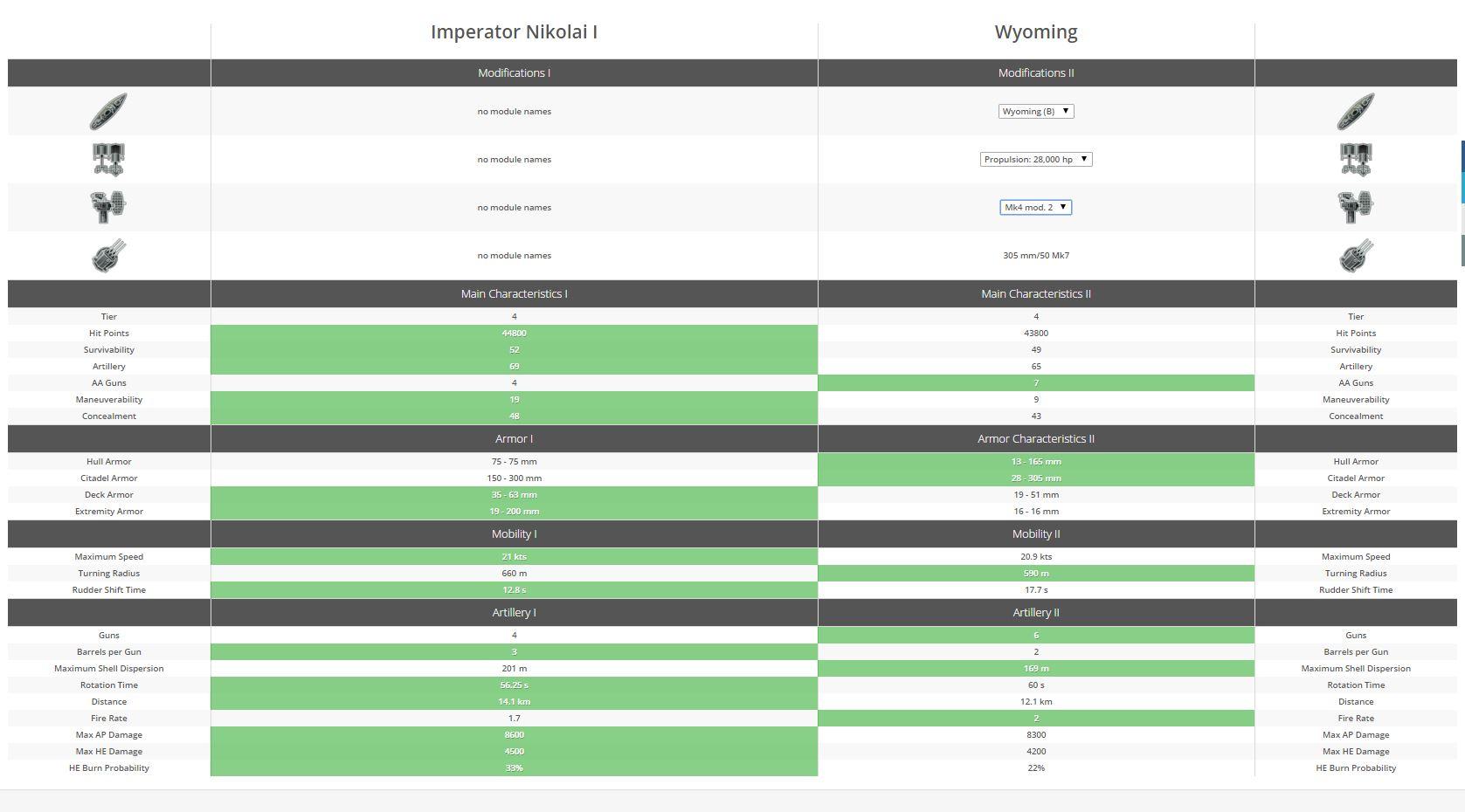Click the fire control system icon on the right side
Image resolution: width=1465 pixels, height=812 pixels.
click(1356, 207)
